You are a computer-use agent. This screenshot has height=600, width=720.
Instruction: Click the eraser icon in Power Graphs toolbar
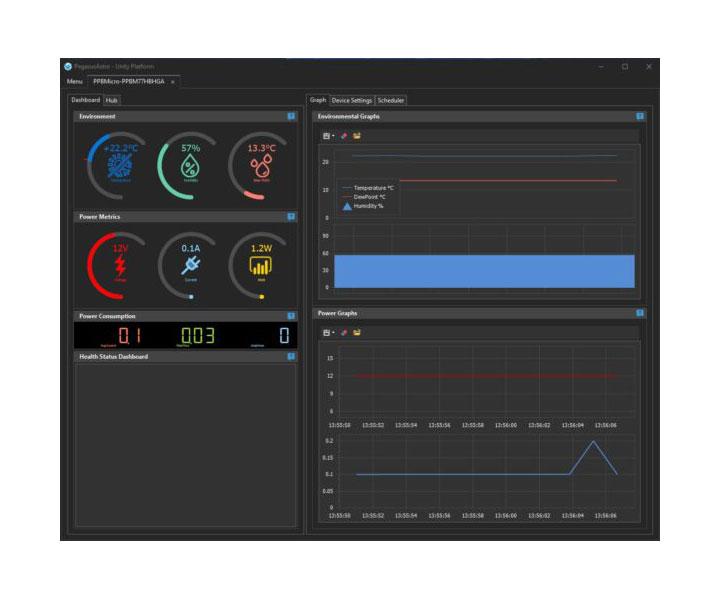point(344,332)
